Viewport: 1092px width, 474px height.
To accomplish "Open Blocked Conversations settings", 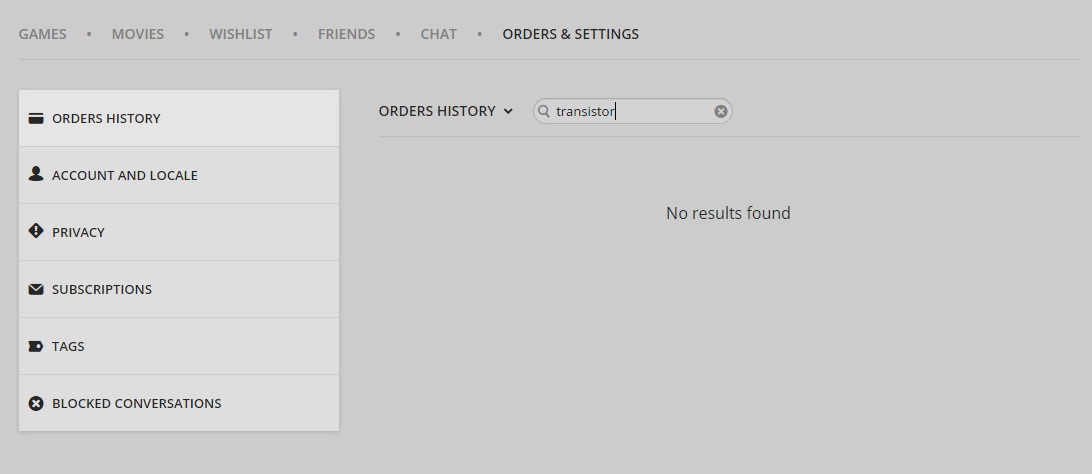I will pyautogui.click(x=179, y=403).
